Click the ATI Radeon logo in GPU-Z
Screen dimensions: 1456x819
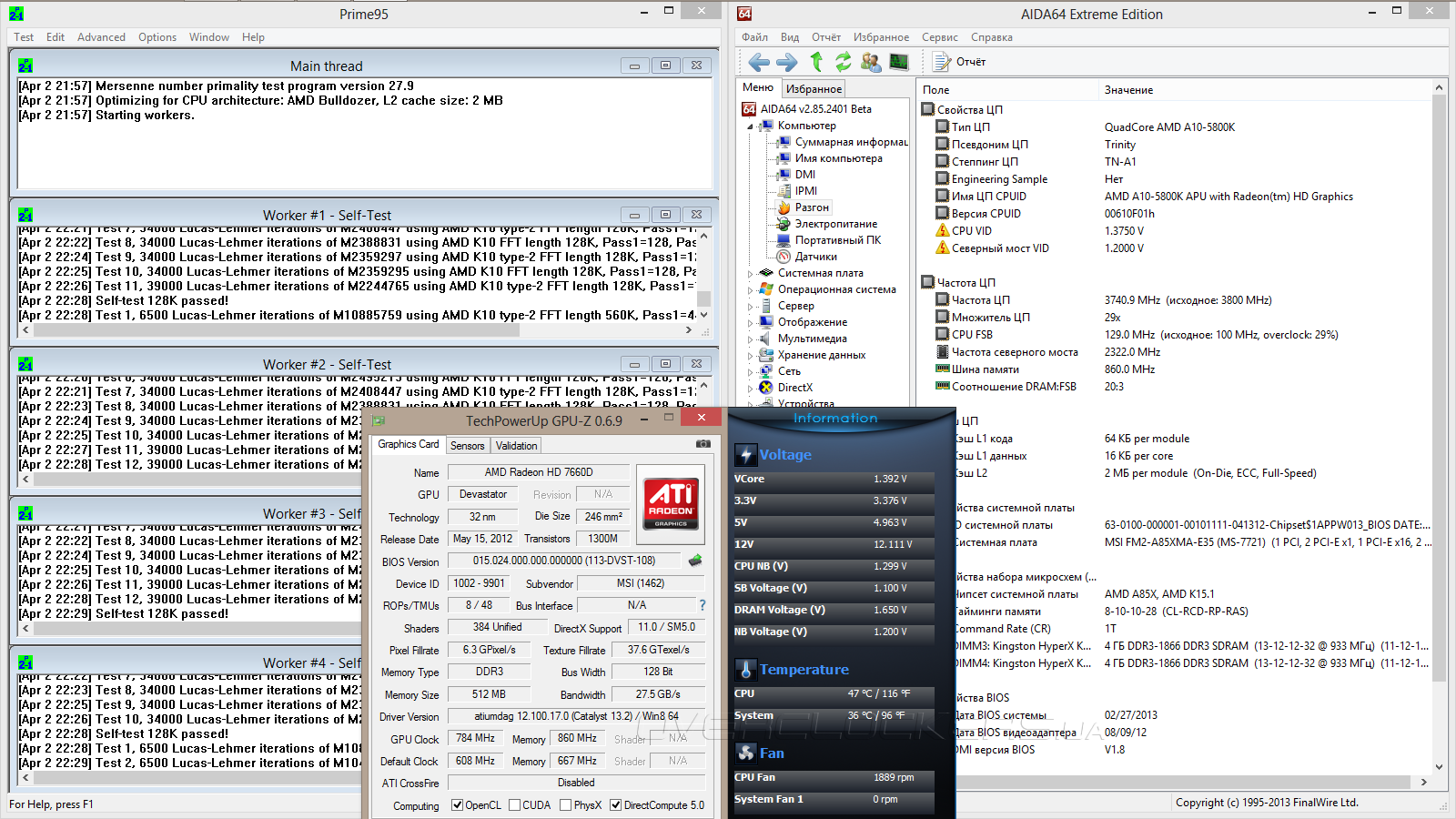pos(671,504)
